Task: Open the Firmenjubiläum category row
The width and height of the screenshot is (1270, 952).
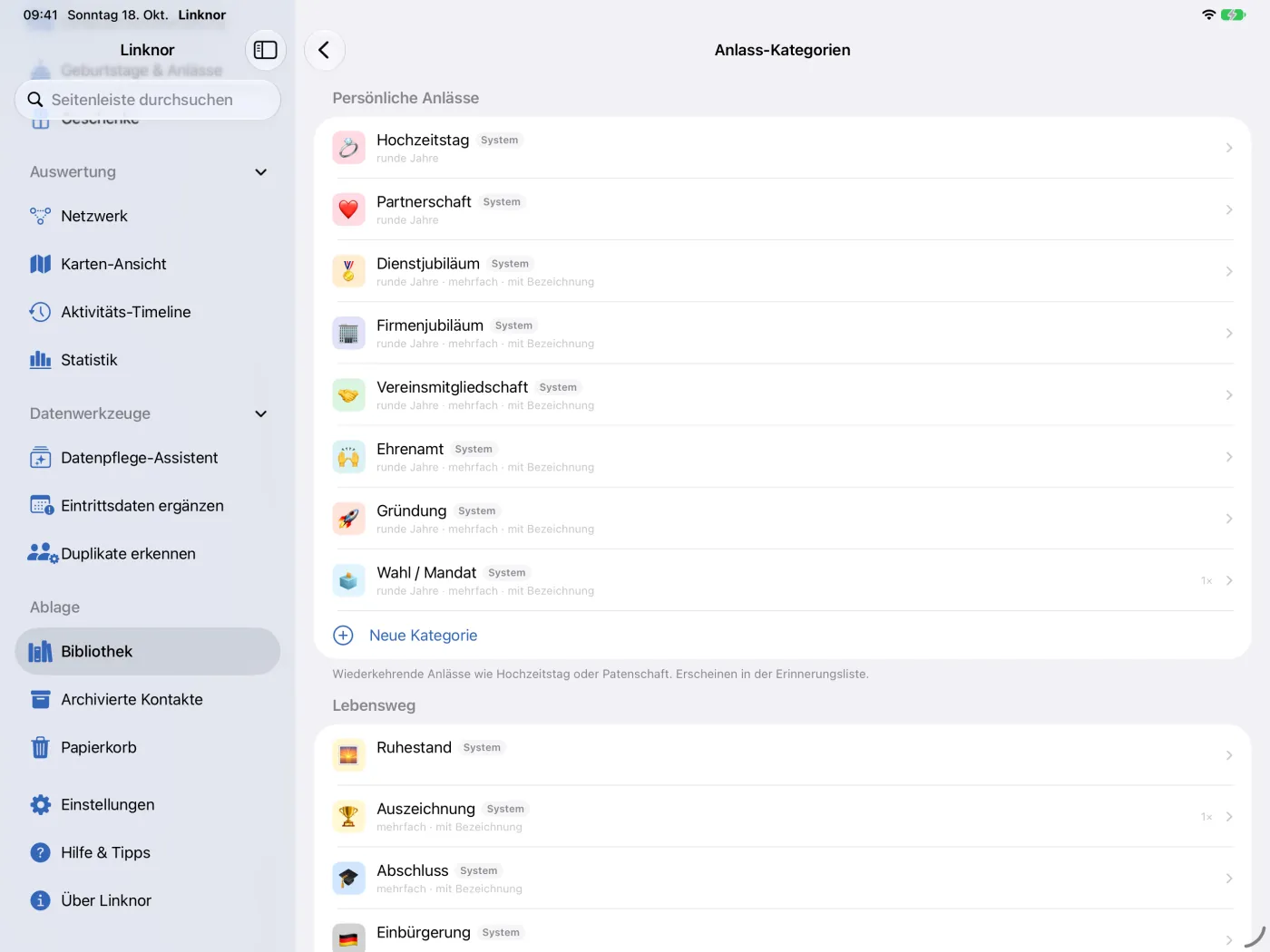Action: click(x=783, y=334)
